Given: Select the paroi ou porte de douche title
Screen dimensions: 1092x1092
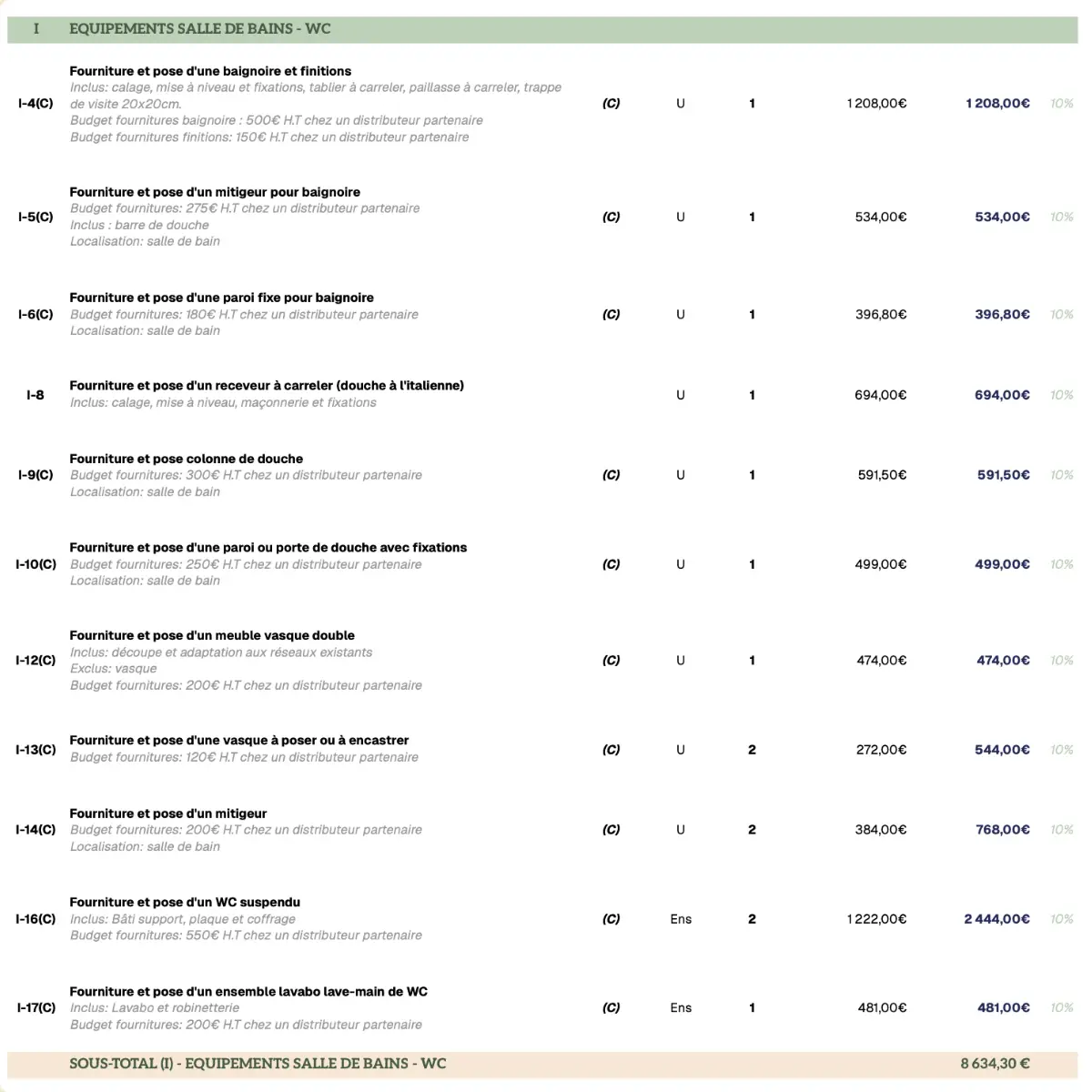Looking at the screenshot, I should coord(268,548).
